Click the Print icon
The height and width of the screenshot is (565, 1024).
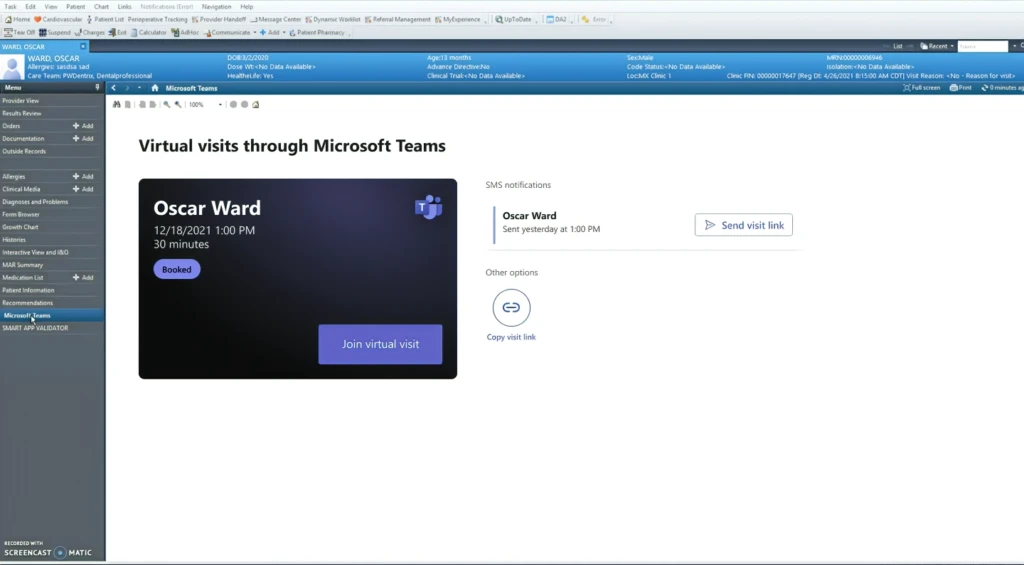click(960, 88)
